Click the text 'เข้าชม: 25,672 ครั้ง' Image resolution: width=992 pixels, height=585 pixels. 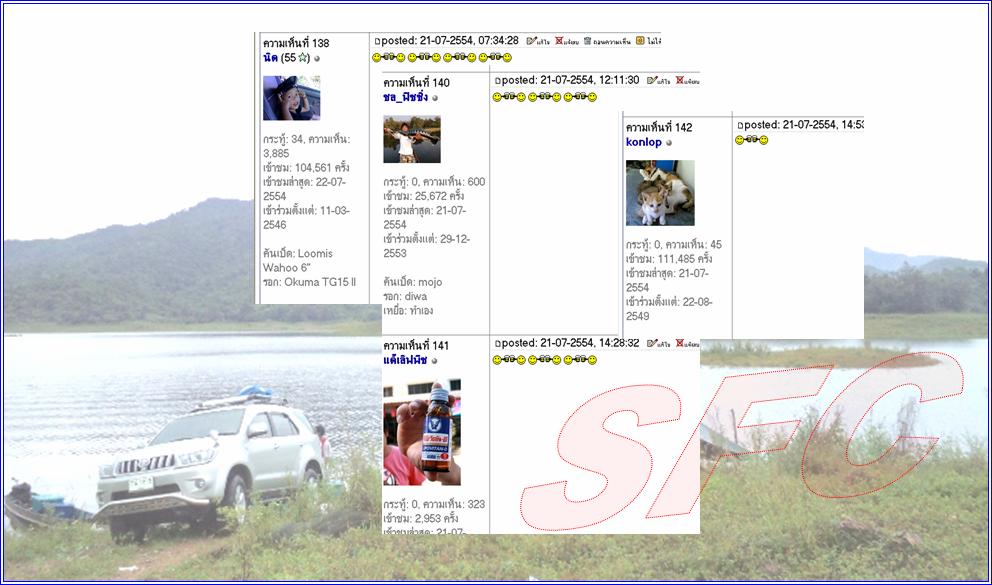point(423,196)
